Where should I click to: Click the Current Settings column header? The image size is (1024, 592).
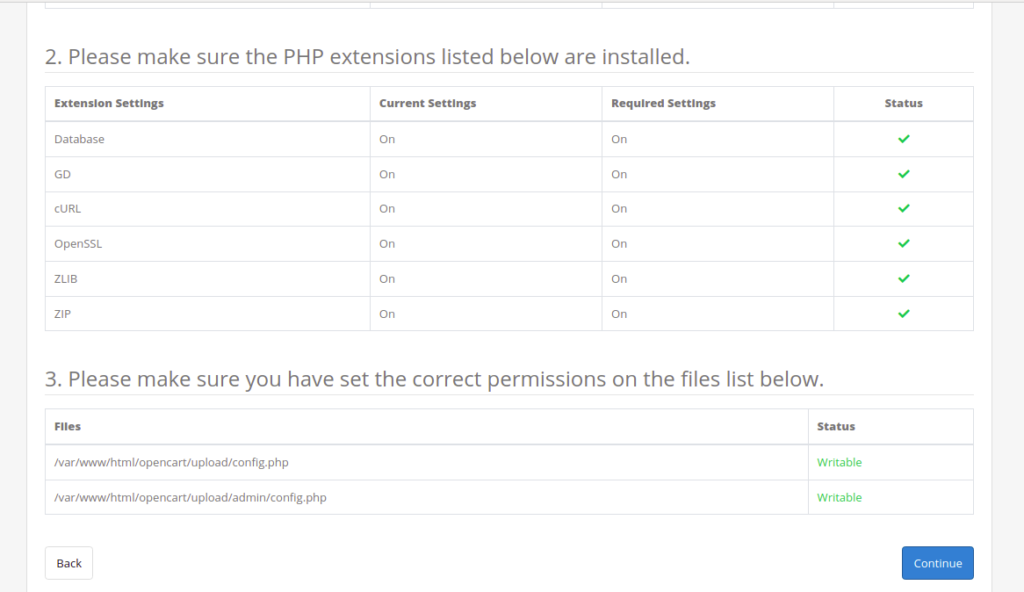click(428, 103)
